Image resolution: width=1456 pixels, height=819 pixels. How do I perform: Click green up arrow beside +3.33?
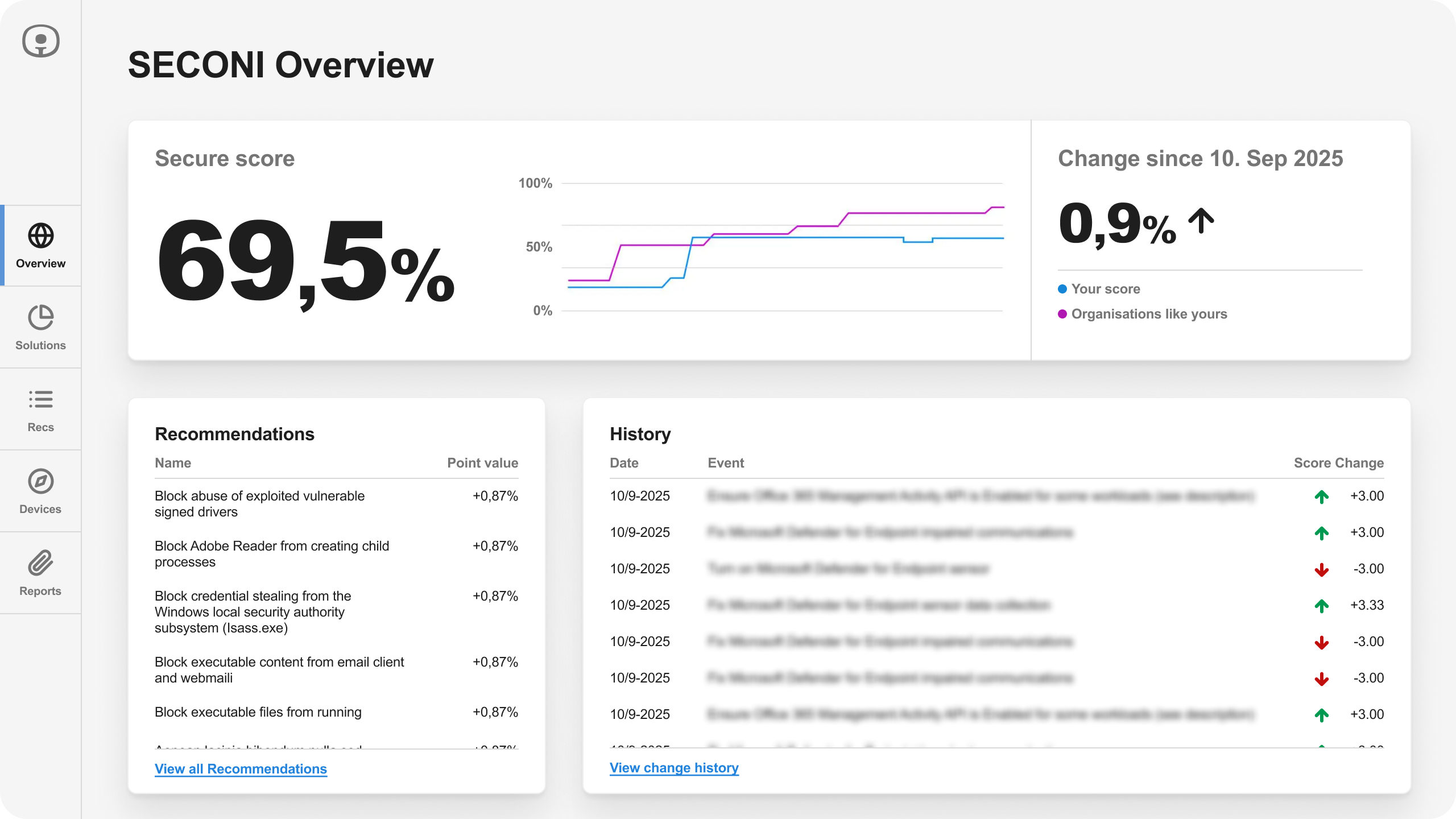click(x=1321, y=606)
